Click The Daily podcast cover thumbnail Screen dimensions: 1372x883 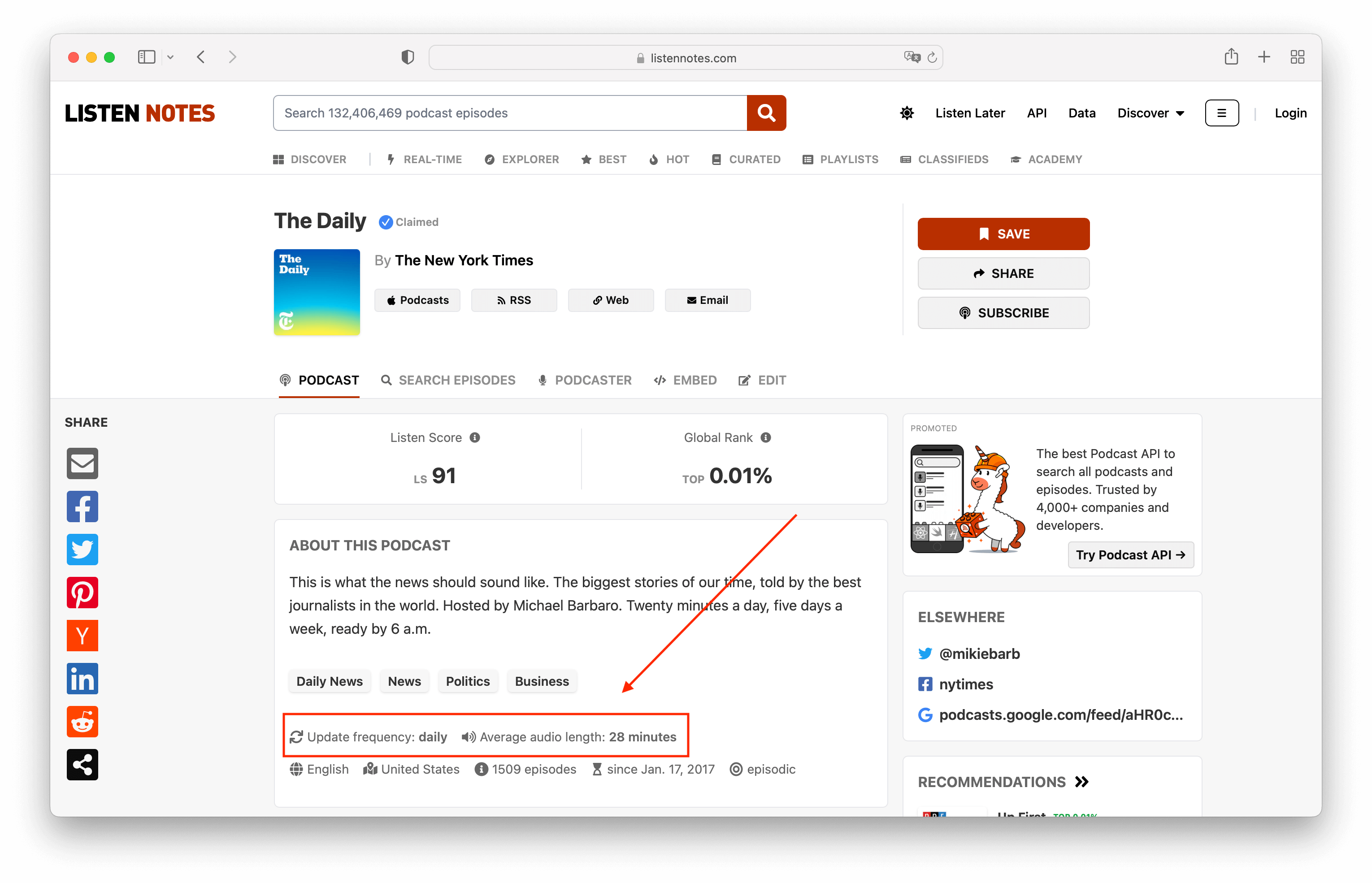tap(317, 292)
